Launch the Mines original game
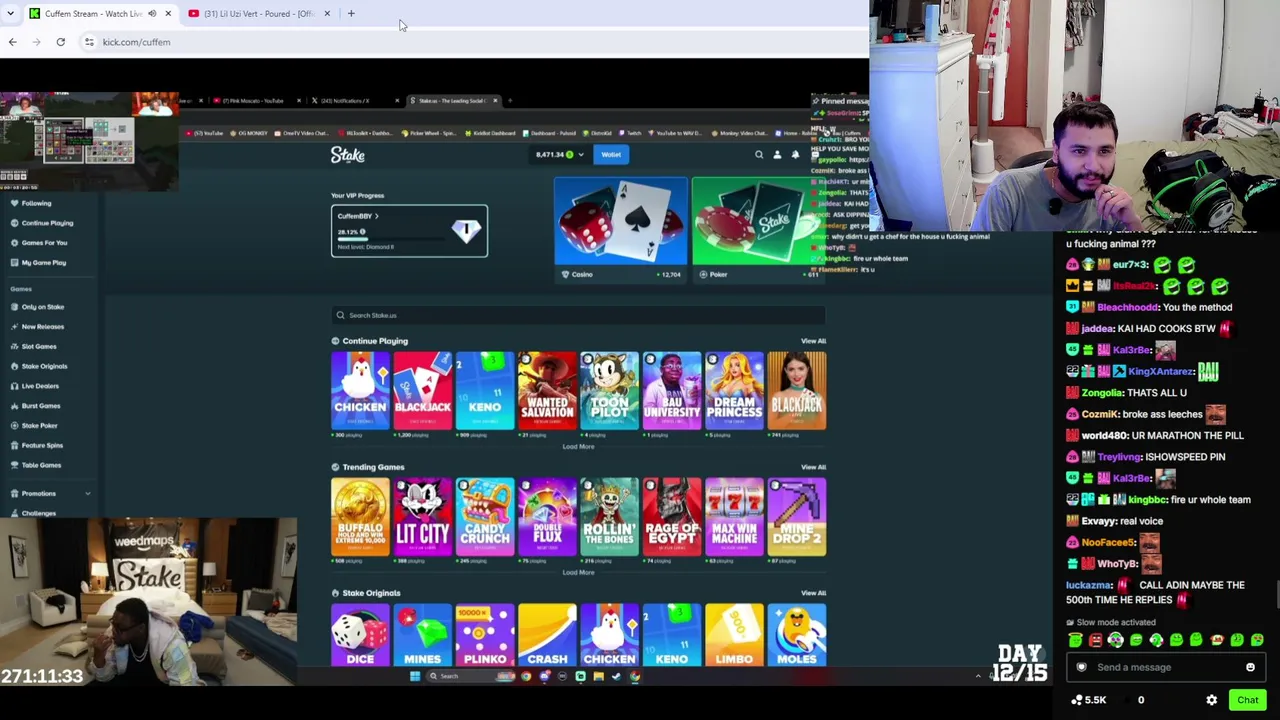This screenshot has height=720, width=1280. (x=422, y=635)
